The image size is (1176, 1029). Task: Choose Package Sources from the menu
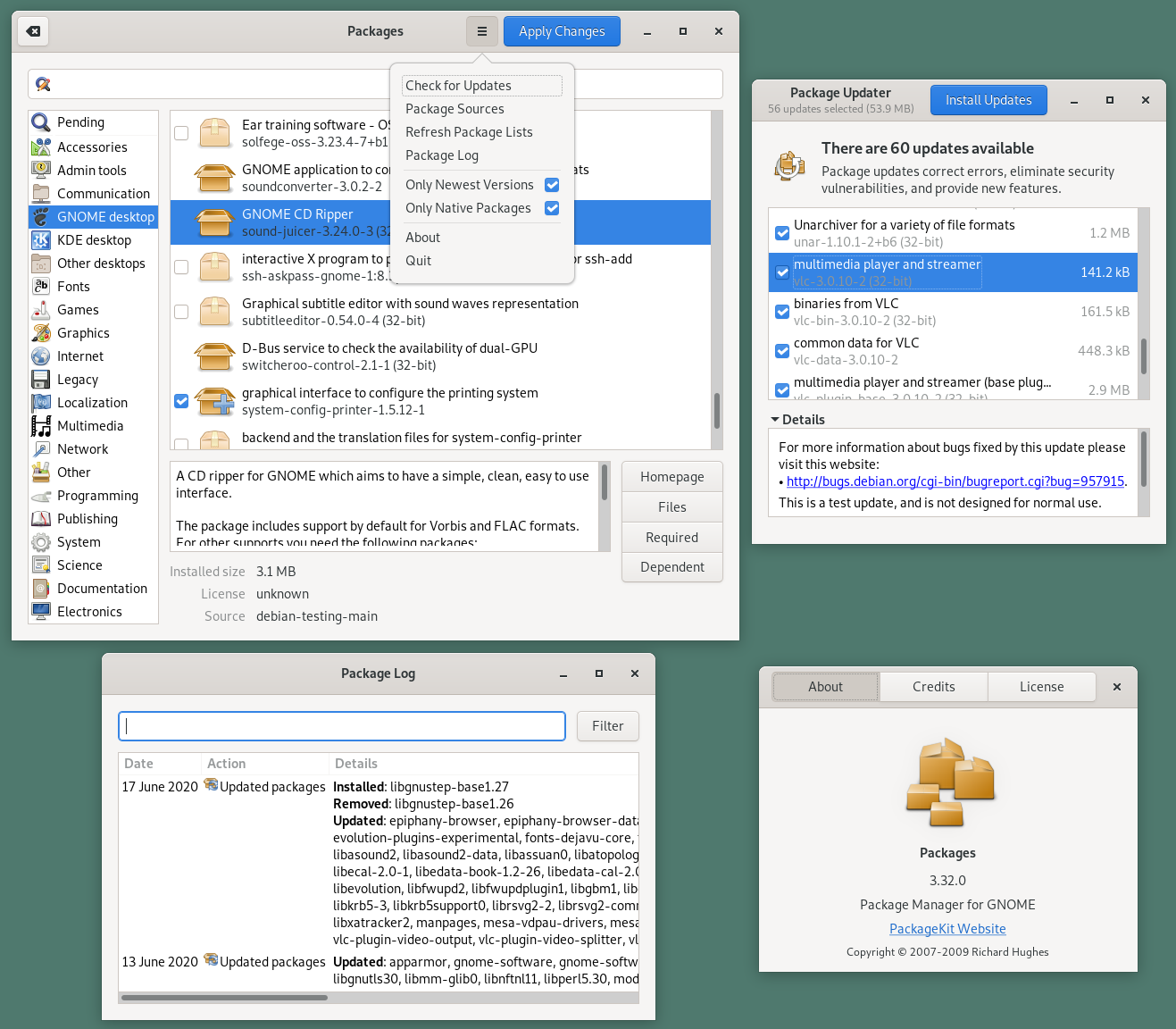click(455, 109)
